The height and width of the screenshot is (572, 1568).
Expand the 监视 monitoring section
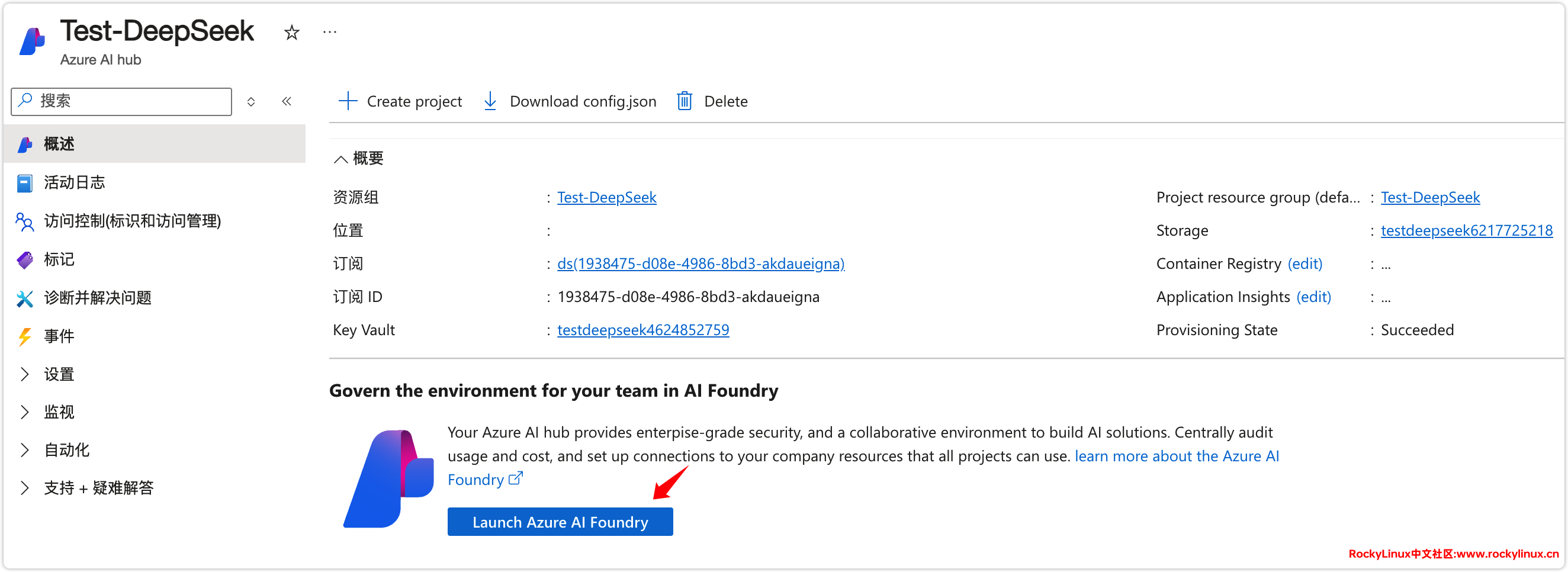pos(25,412)
